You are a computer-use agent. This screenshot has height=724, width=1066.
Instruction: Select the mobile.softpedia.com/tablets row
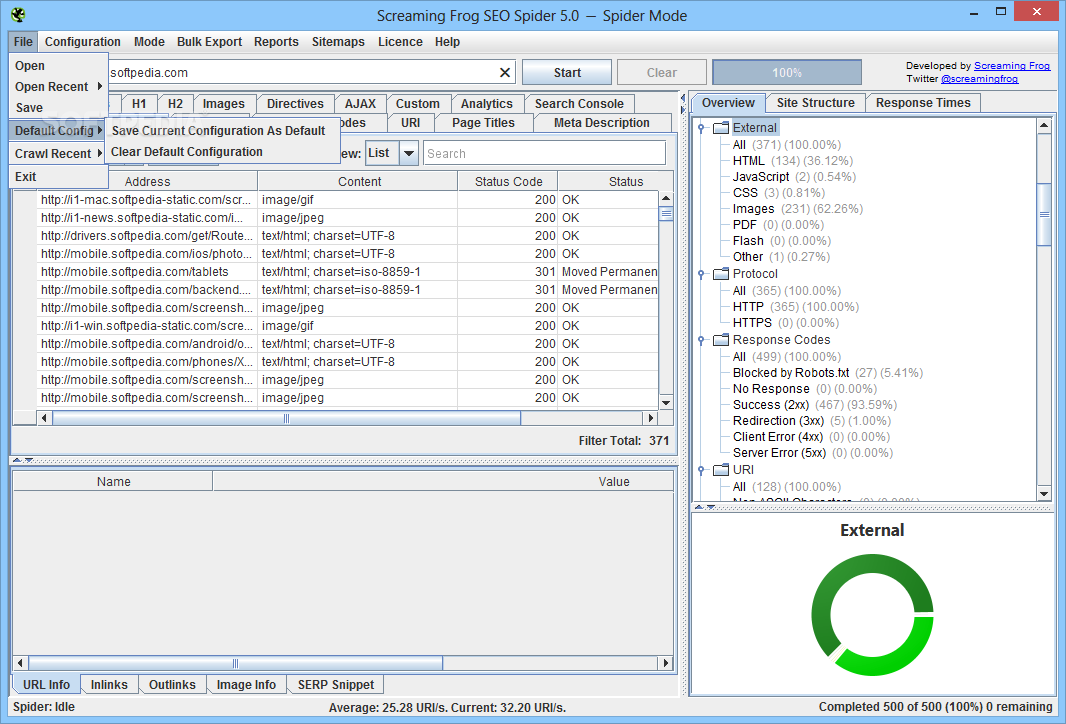[x=348, y=272]
